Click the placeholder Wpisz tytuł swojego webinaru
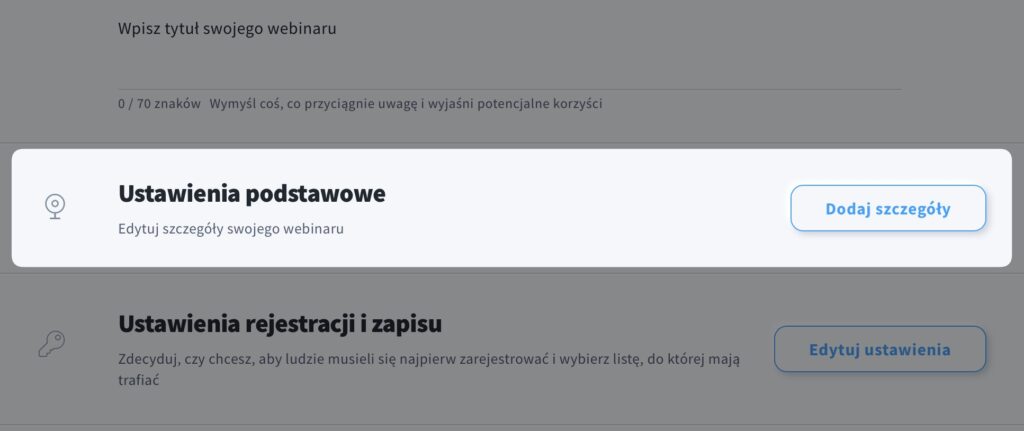 point(227,29)
